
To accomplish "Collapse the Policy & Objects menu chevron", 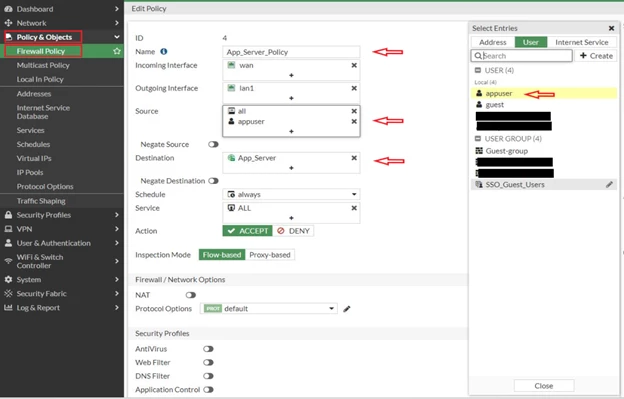I will (x=117, y=37).
